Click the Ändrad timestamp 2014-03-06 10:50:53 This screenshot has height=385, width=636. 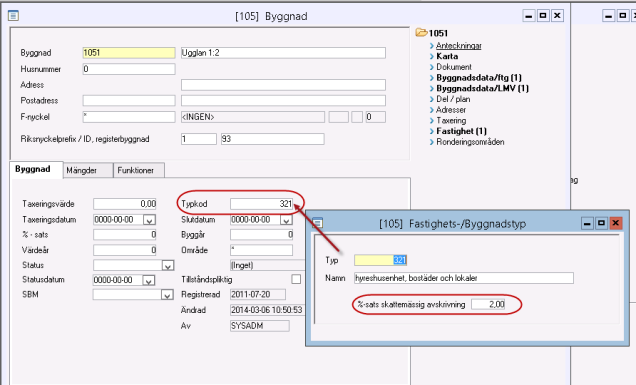[x=267, y=310]
